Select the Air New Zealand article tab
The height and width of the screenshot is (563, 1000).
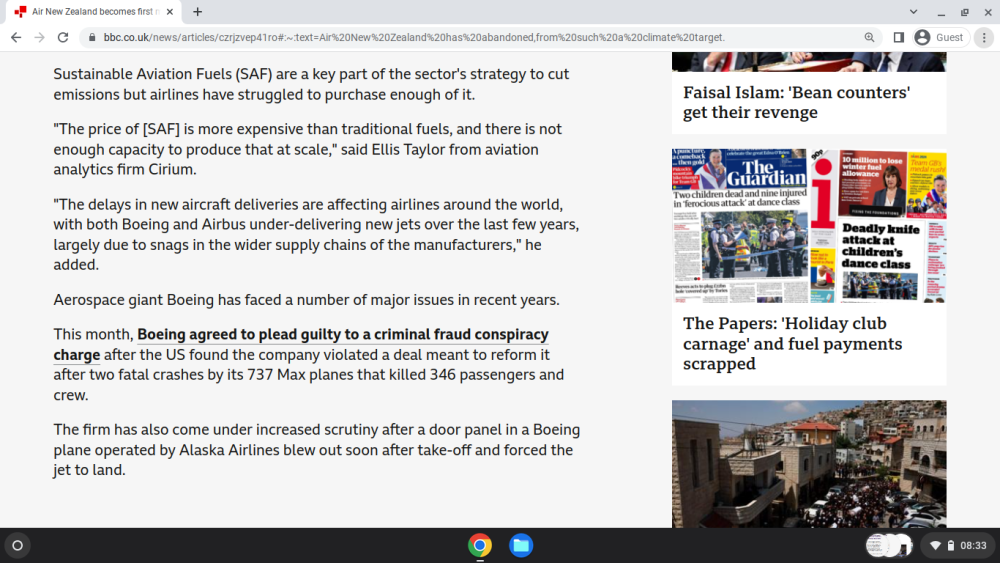94,11
